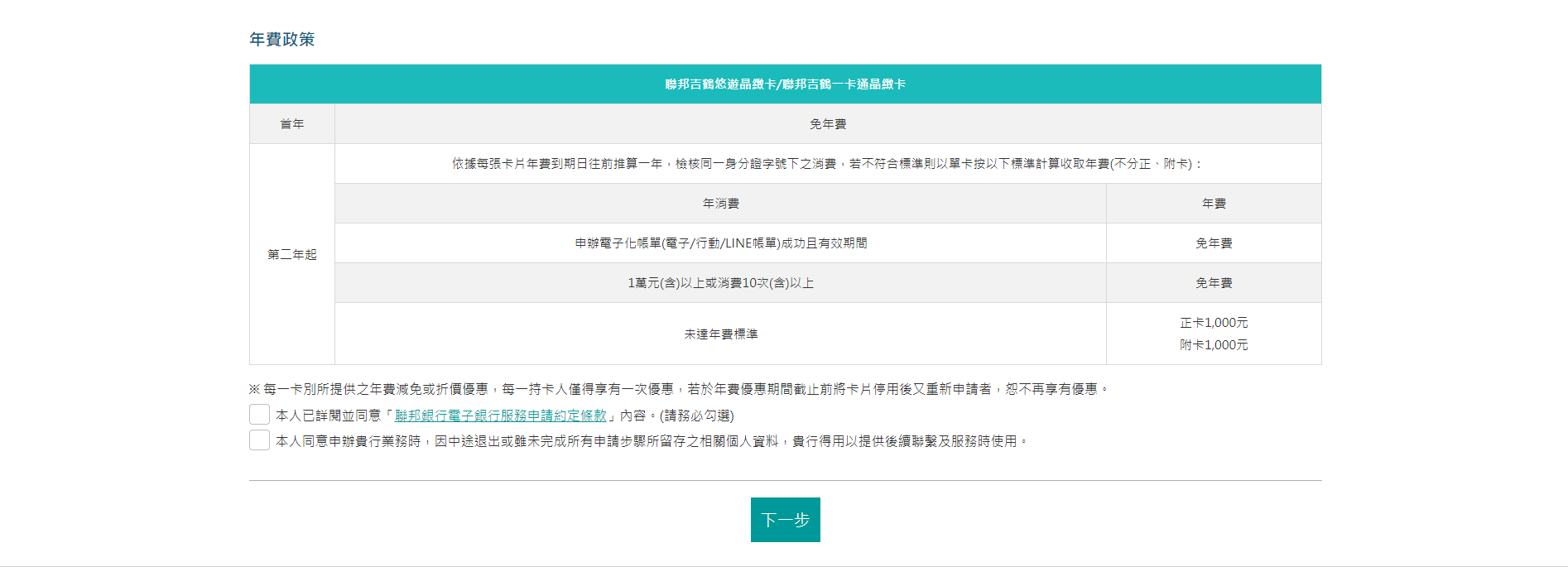Open the 聯邦銀行電子銀行服務申請約定條款 link

[501, 416]
